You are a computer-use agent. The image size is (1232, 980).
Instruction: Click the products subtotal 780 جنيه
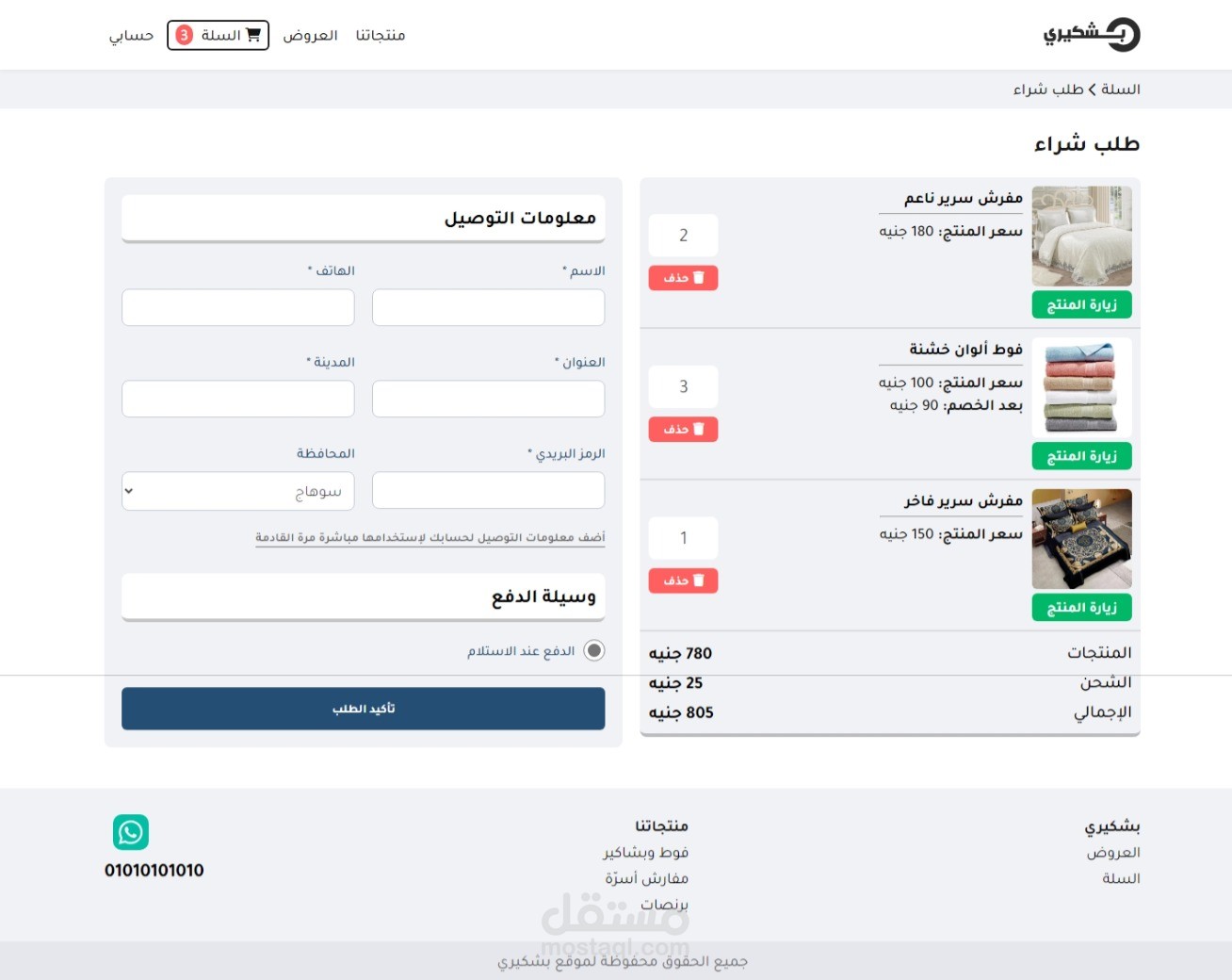click(x=680, y=653)
